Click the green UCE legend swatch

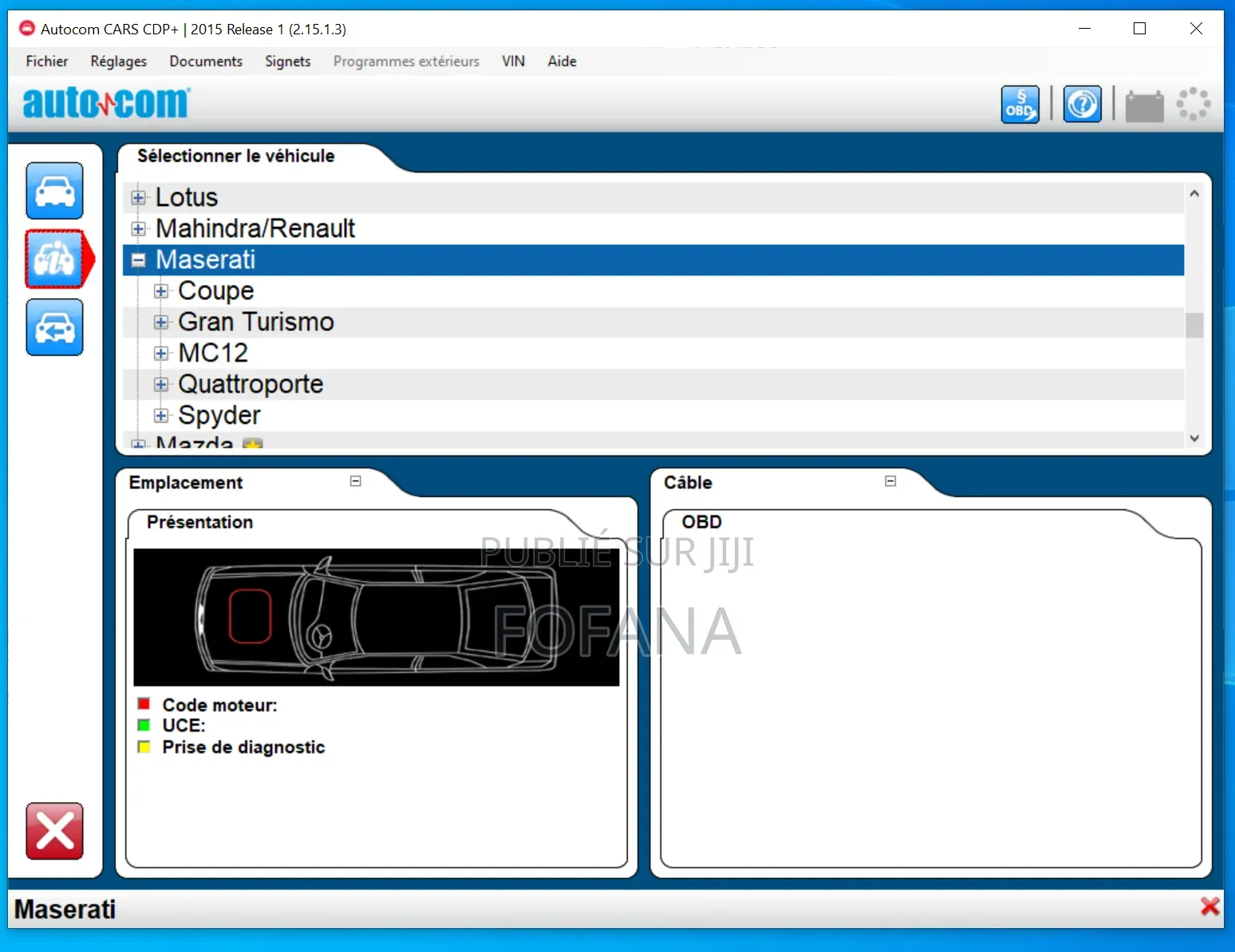tap(144, 725)
